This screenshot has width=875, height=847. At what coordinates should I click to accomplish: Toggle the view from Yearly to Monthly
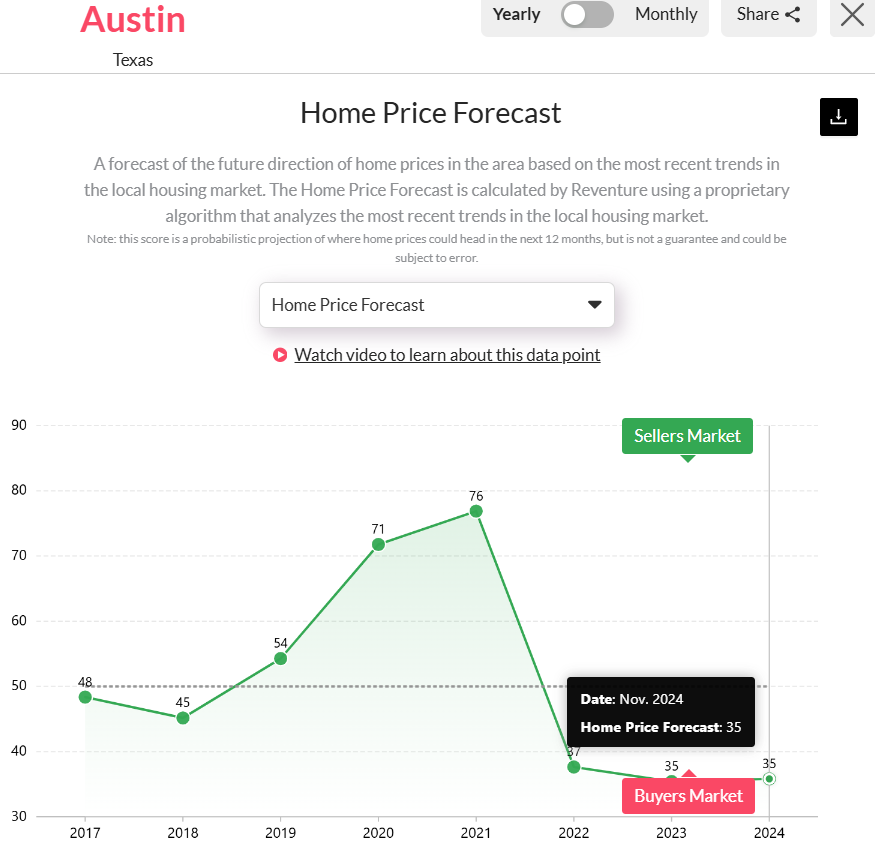pyautogui.click(x=588, y=15)
